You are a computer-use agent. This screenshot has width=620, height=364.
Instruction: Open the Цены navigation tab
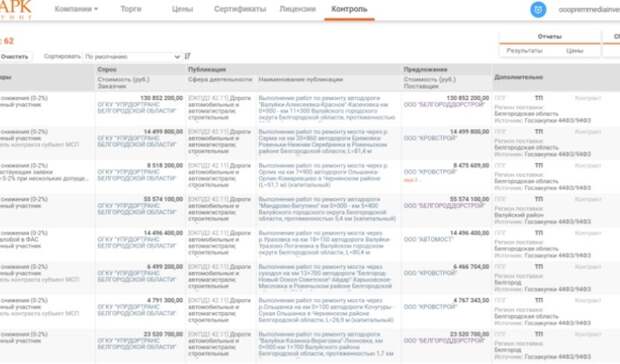coord(182,9)
